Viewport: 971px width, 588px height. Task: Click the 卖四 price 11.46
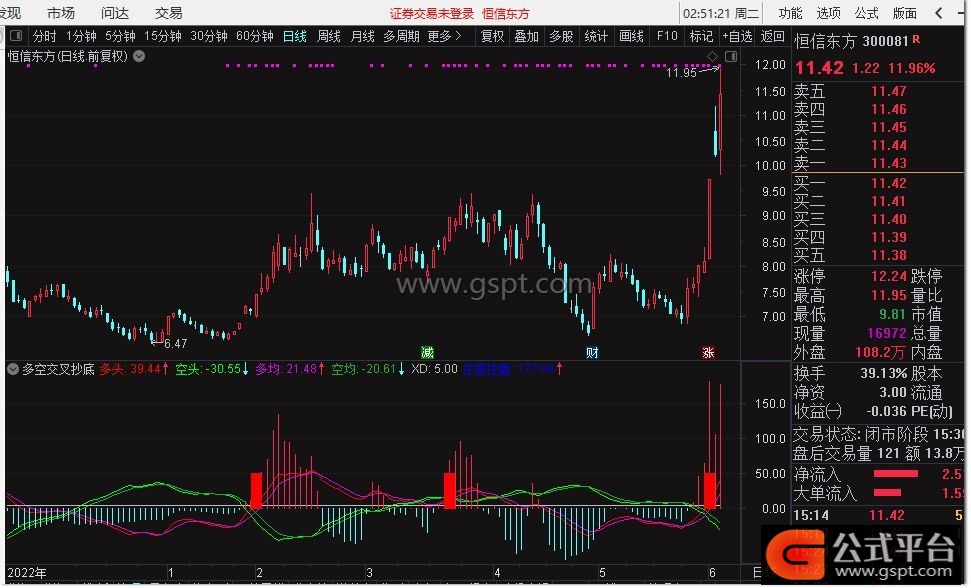(889, 110)
